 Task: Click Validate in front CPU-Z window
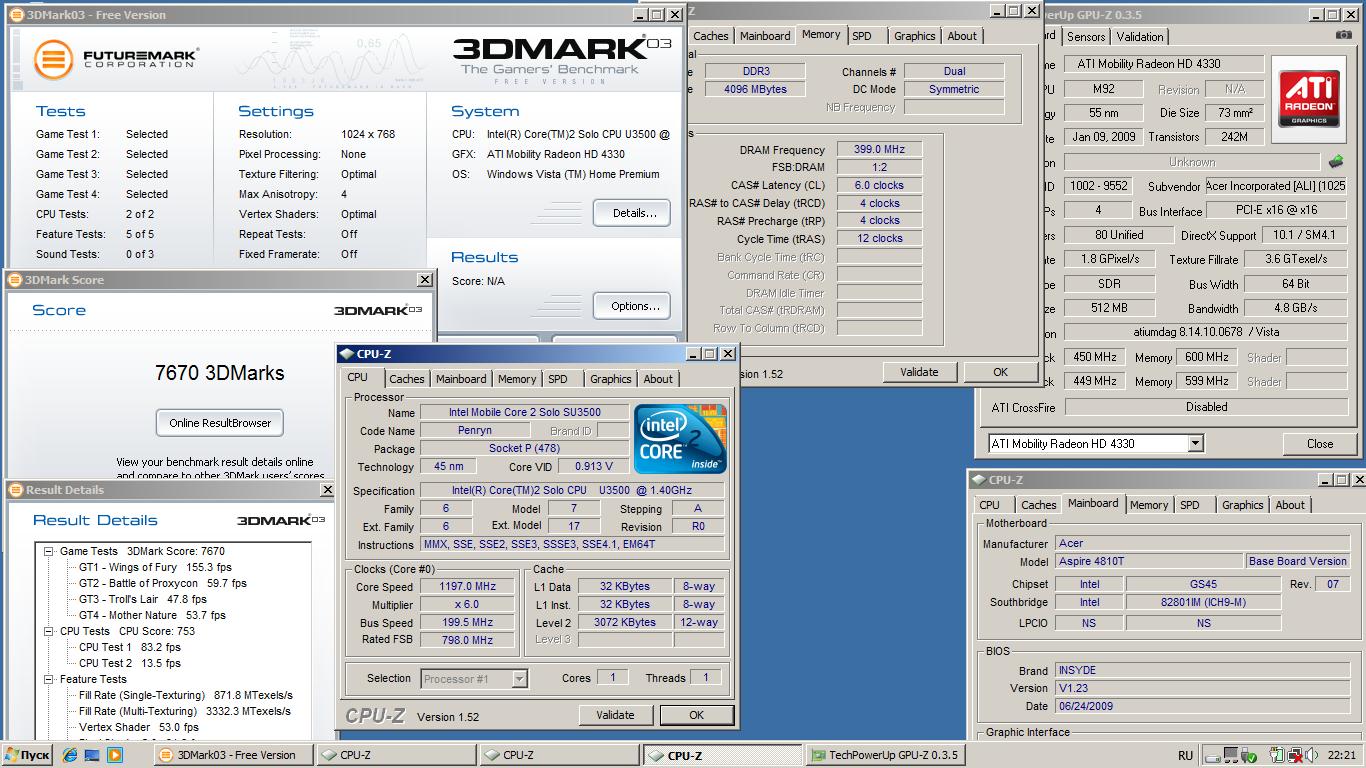point(615,715)
